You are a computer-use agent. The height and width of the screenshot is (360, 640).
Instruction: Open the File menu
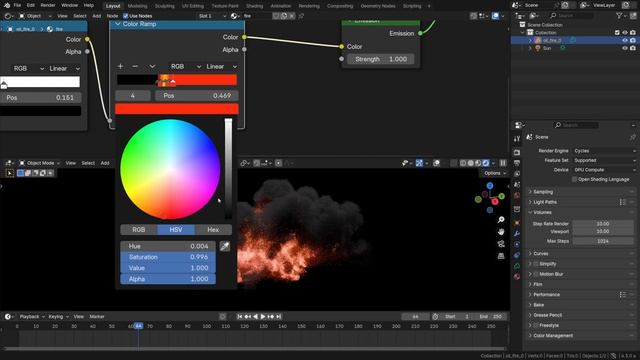[17, 6]
